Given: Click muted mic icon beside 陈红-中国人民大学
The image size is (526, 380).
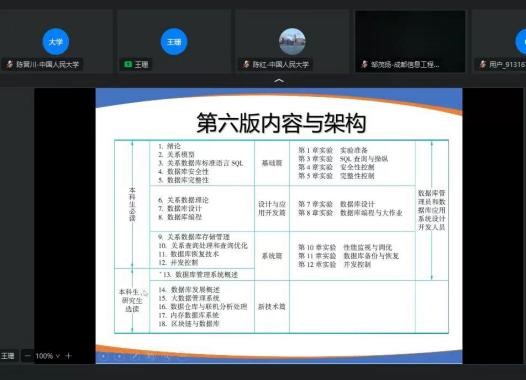Looking at the screenshot, I should [247, 64].
